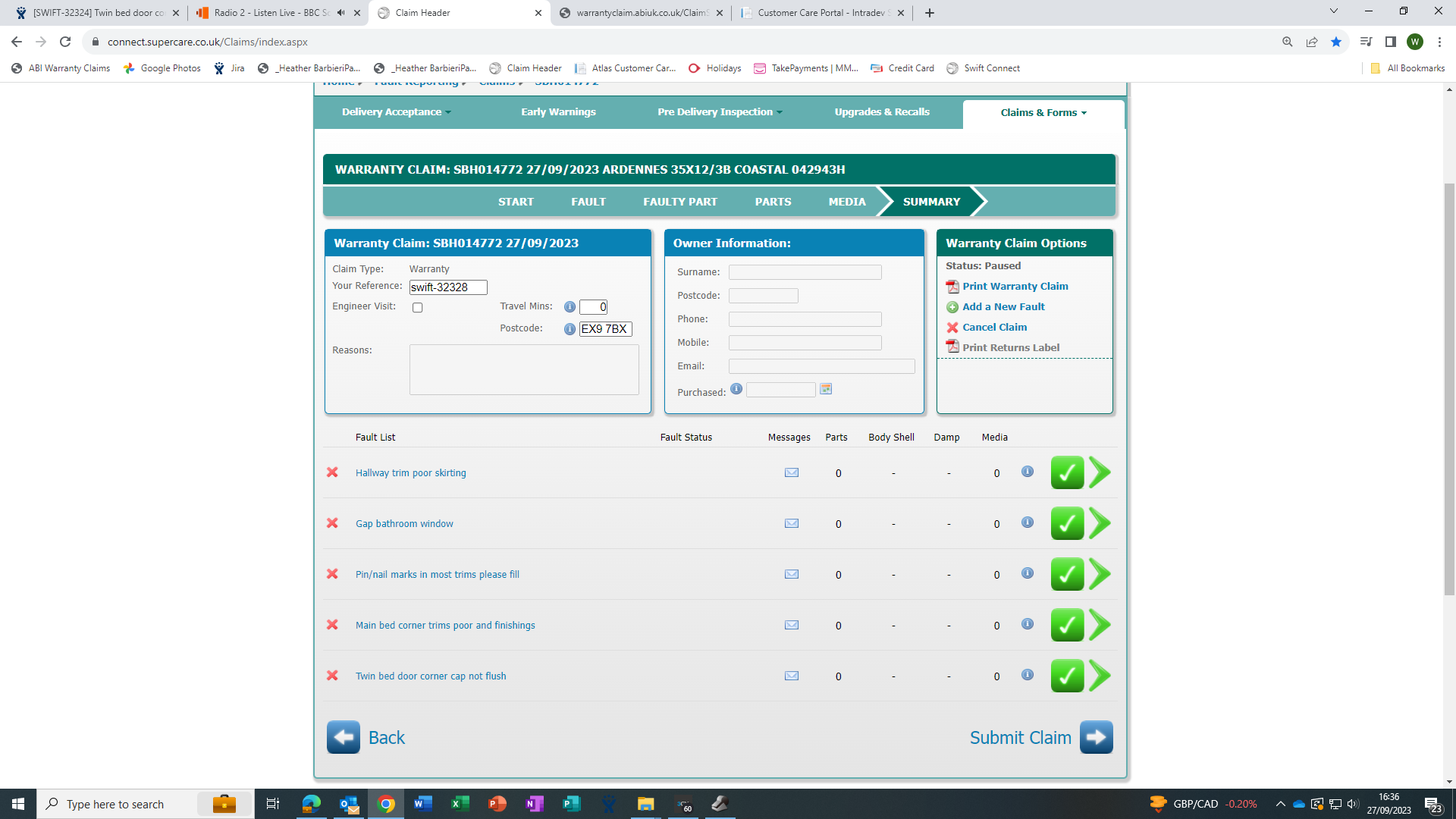1456x819 pixels.
Task: Switch to the MEDIA step
Action: pos(846,202)
